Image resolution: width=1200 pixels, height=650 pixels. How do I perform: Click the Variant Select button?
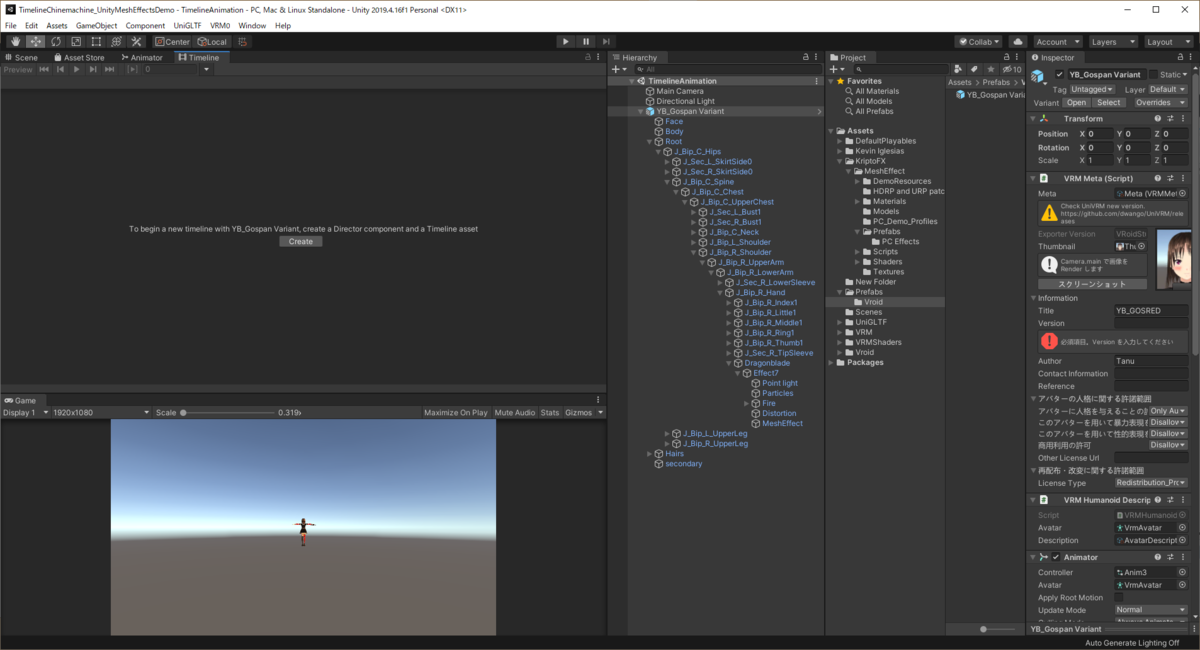pyautogui.click(x=1108, y=102)
